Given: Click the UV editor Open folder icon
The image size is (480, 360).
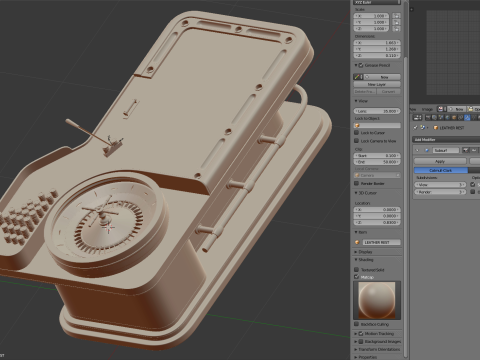Looking at the screenshot, I should (x=471, y=109).
